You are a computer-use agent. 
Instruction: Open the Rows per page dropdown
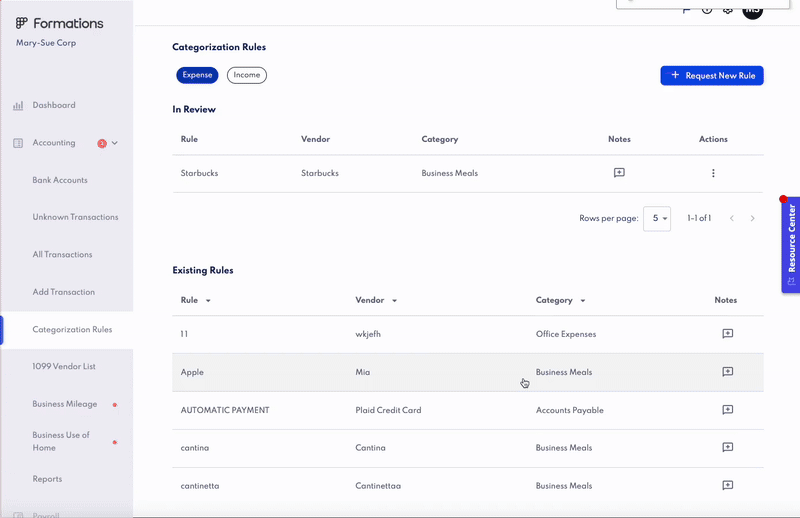point(657,218)
